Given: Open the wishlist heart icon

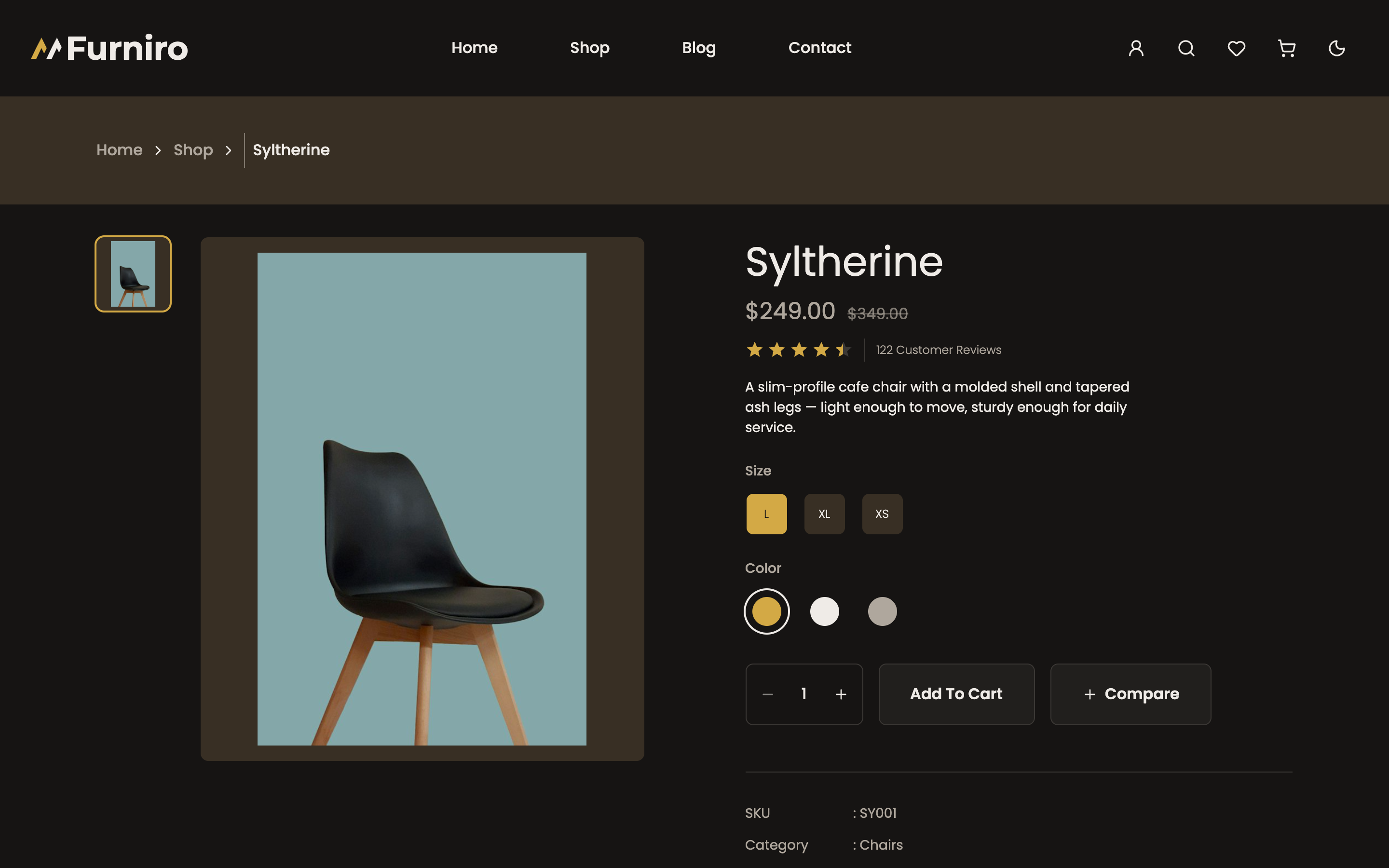Looking at the screenshot, I should tap(1236, 48).
